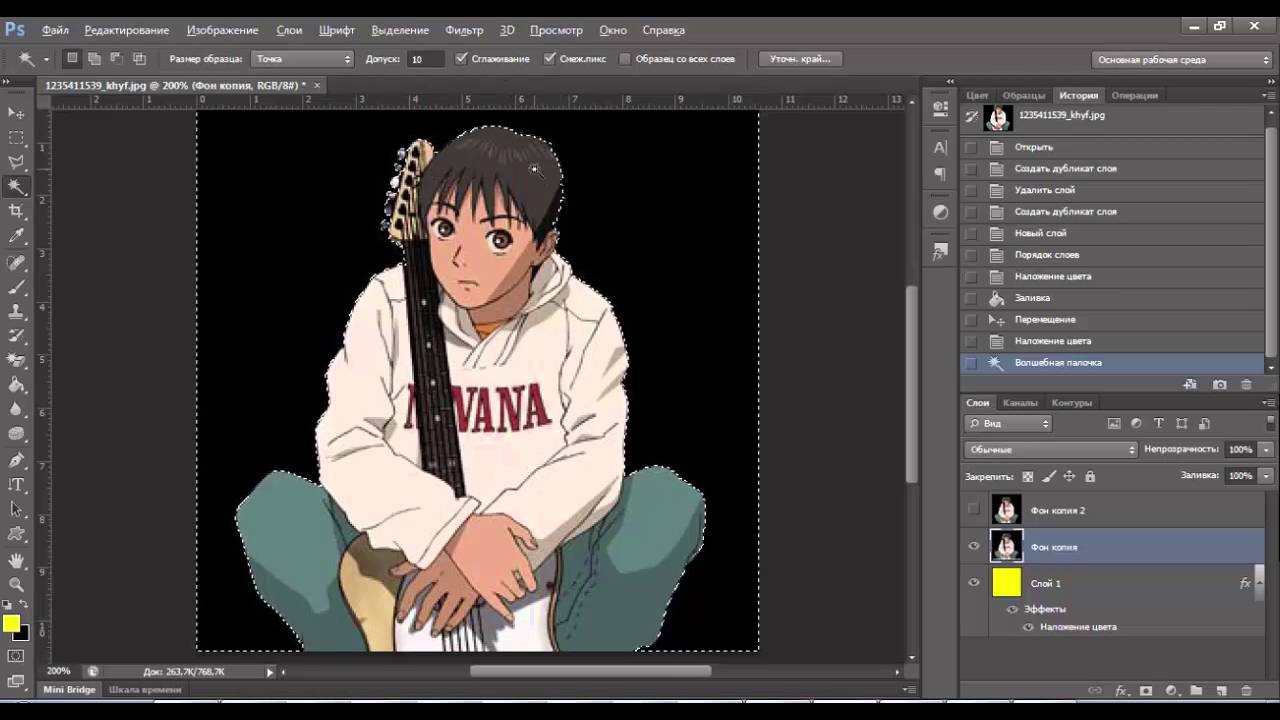Viewport: 1280px width, 720px height.
Task: Add layer mask from Layers panel footer
Action: pos(1146,690)
